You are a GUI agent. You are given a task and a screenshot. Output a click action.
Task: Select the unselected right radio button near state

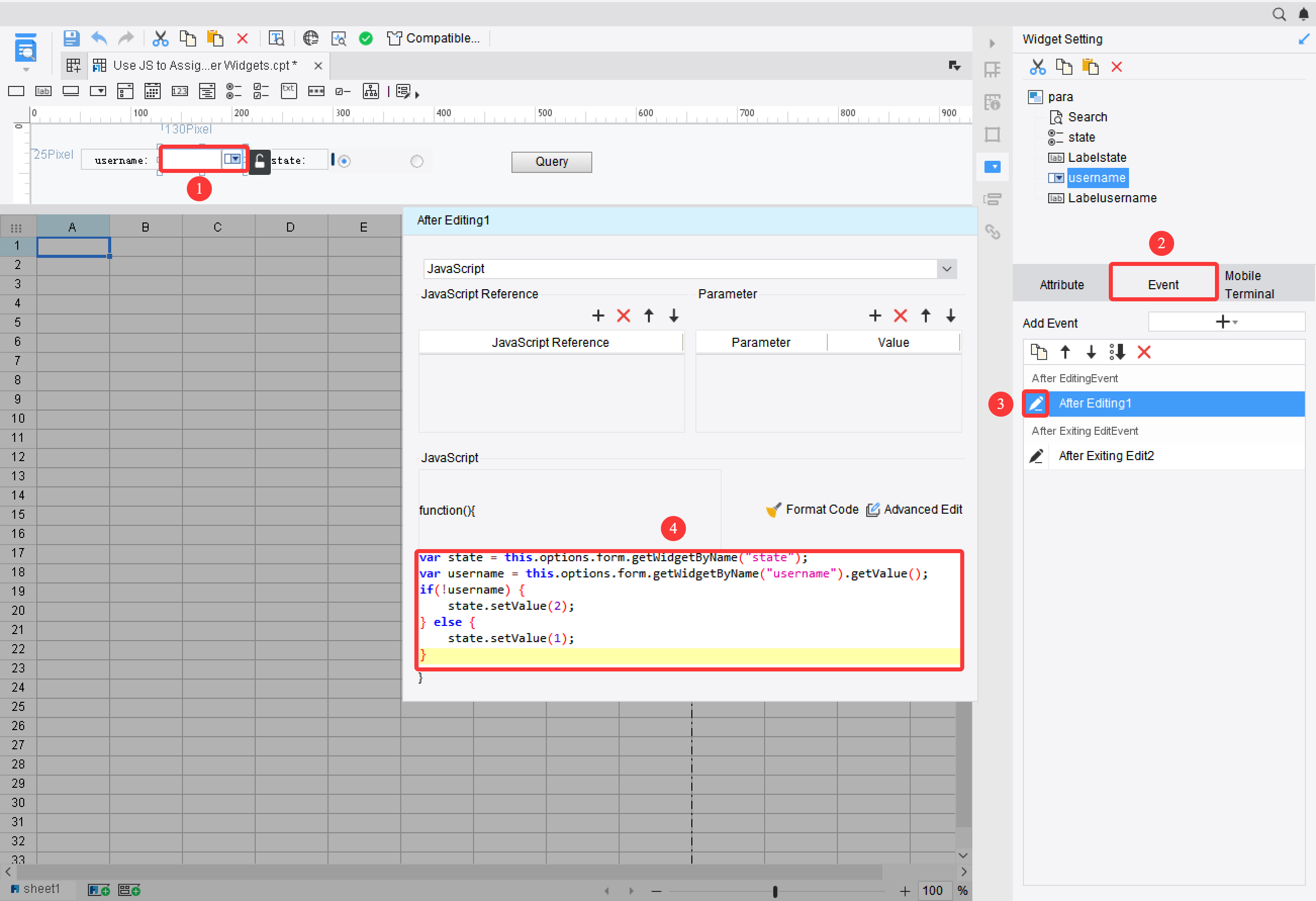tap(417, 161)
